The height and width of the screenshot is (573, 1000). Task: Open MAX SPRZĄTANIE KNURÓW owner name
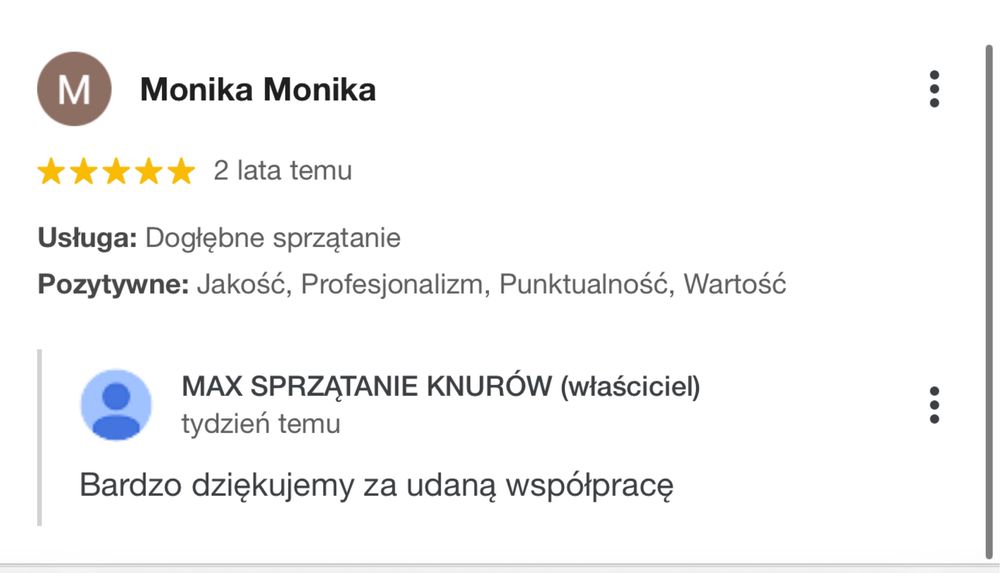click(x=440, y=387)
